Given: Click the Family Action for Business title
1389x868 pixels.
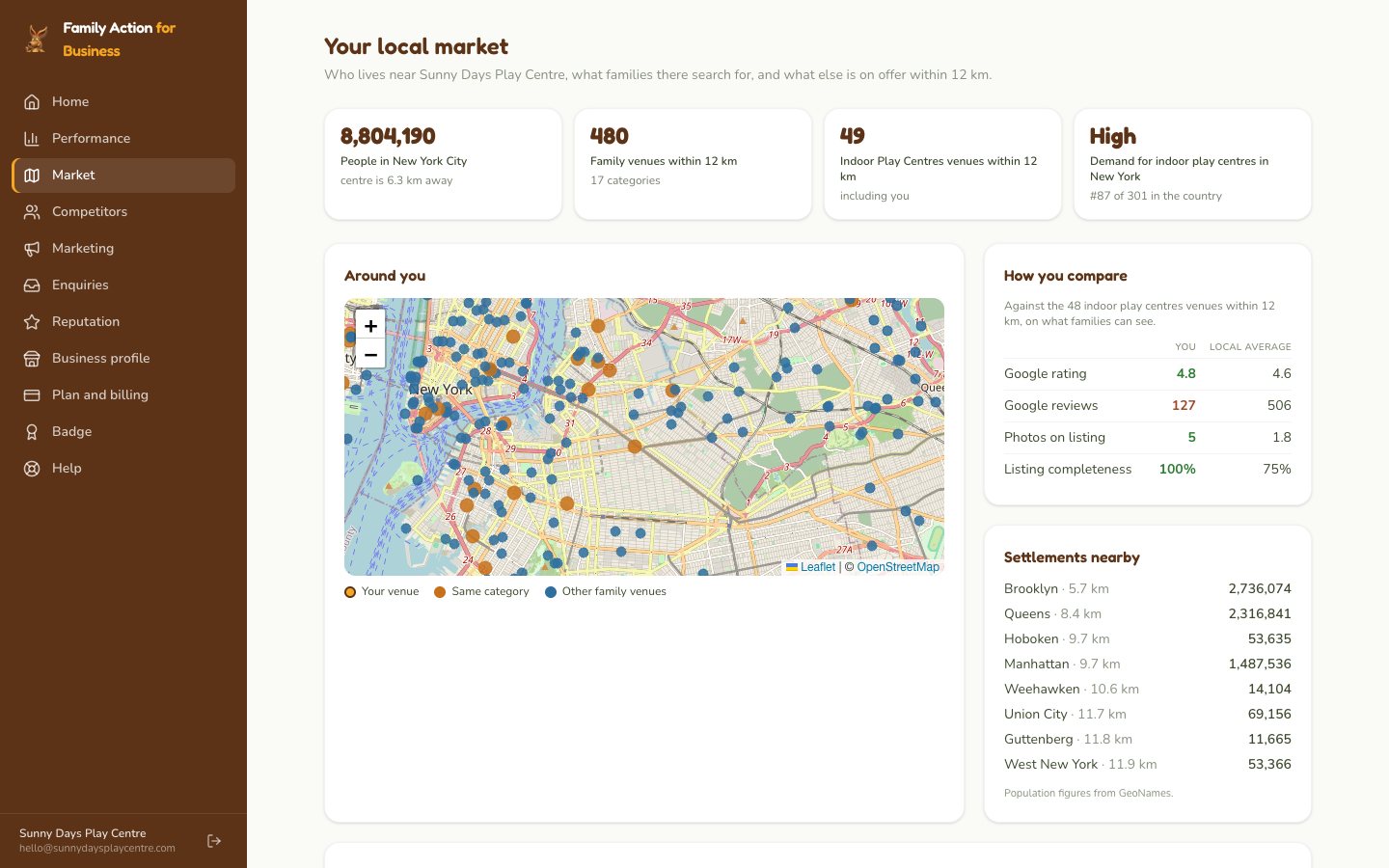Looking at the screenshot, I should [x=120, y=40].
